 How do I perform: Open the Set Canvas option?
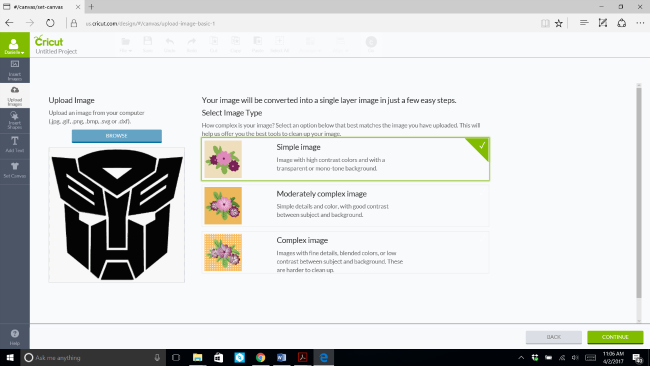pyautogui.click(x=15, y=170)
